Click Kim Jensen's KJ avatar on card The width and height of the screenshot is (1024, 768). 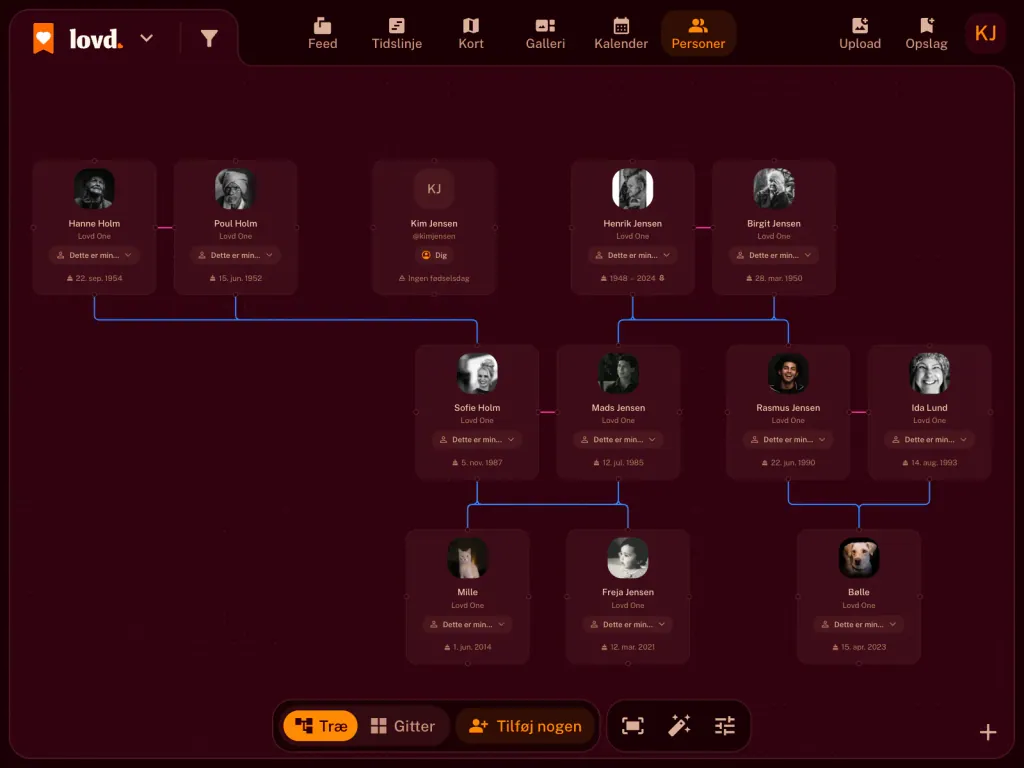pyautogui.click(x=434, y=189)
